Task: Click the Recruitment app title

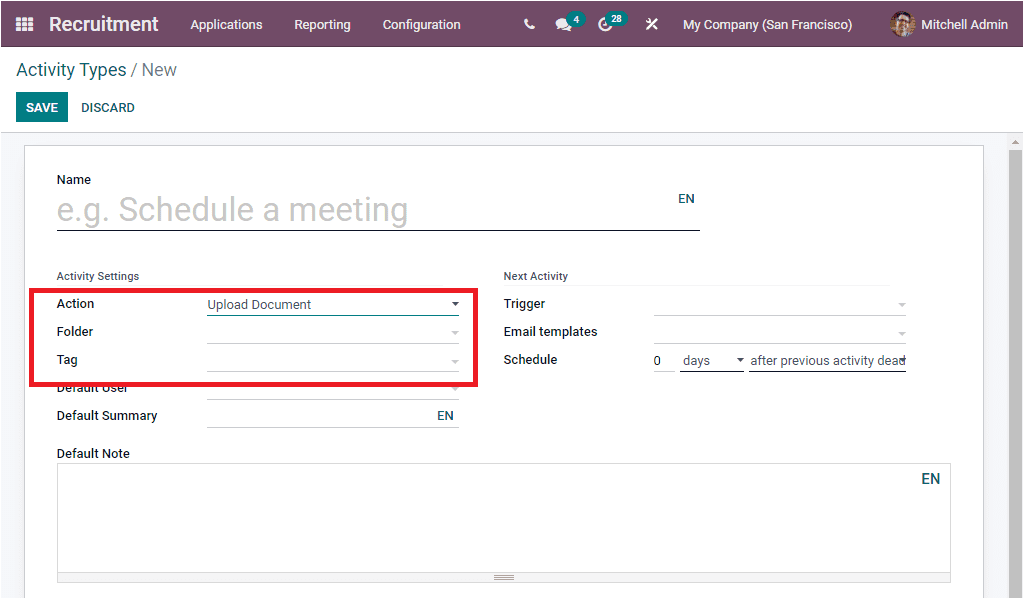Action: pos(103,24)
